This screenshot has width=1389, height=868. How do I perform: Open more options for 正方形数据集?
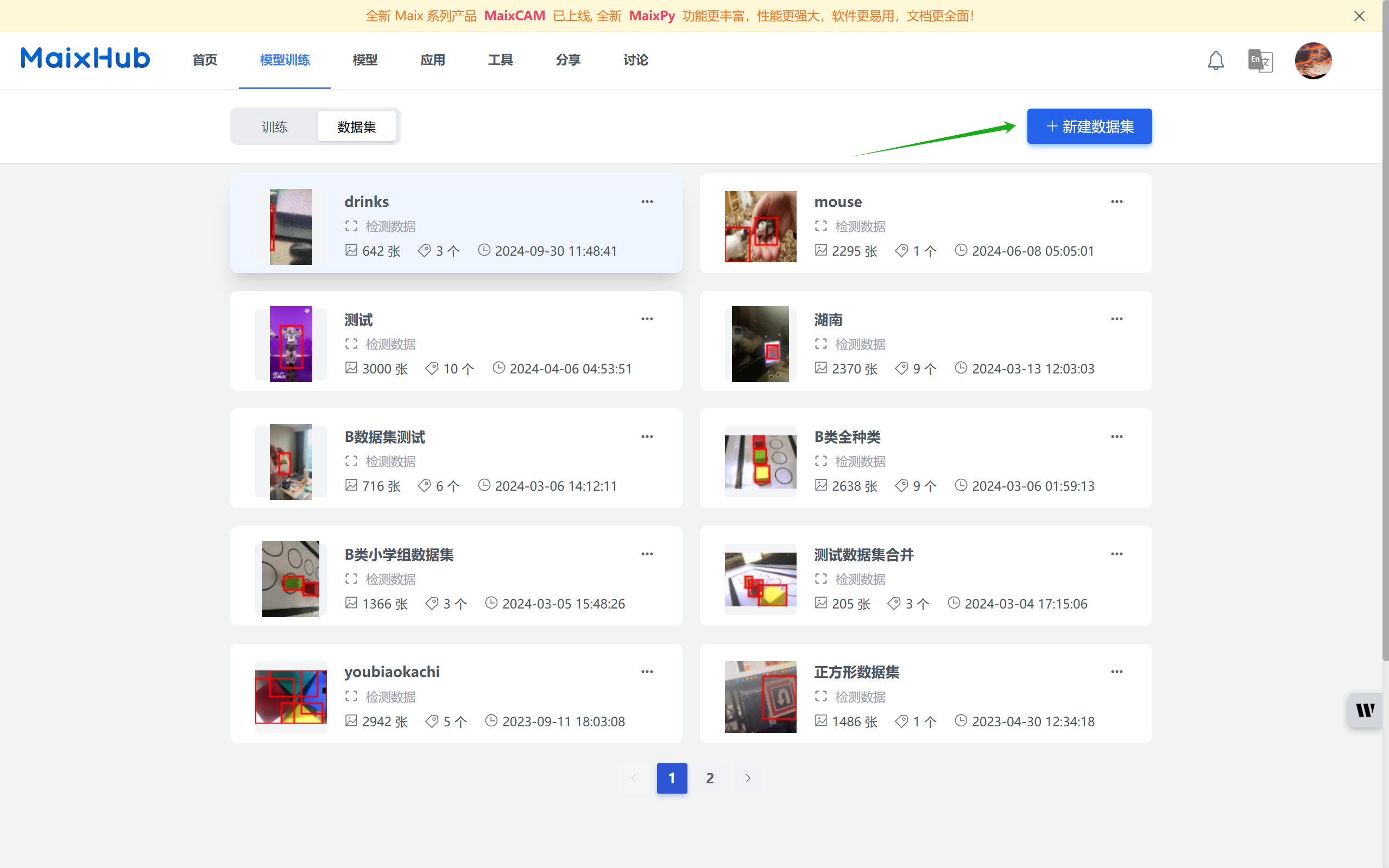(1117, 671)
